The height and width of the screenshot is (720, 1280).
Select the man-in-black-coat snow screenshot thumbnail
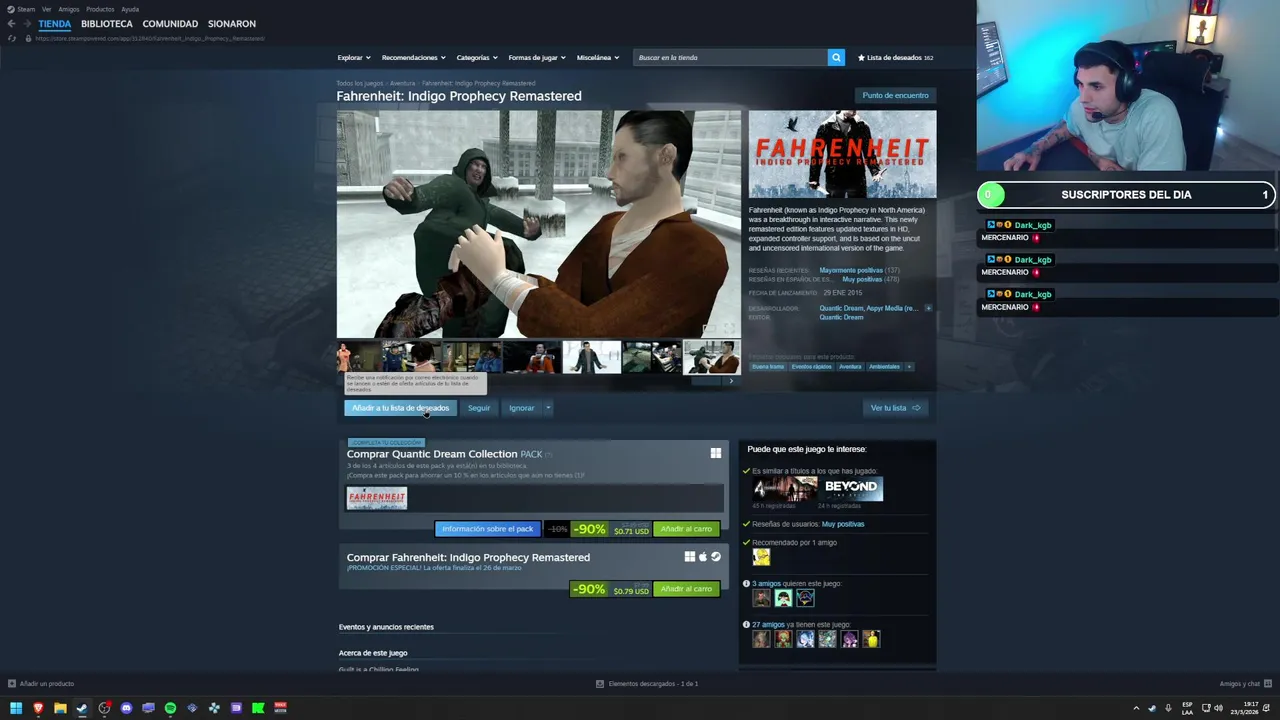[x=591, y=357]
